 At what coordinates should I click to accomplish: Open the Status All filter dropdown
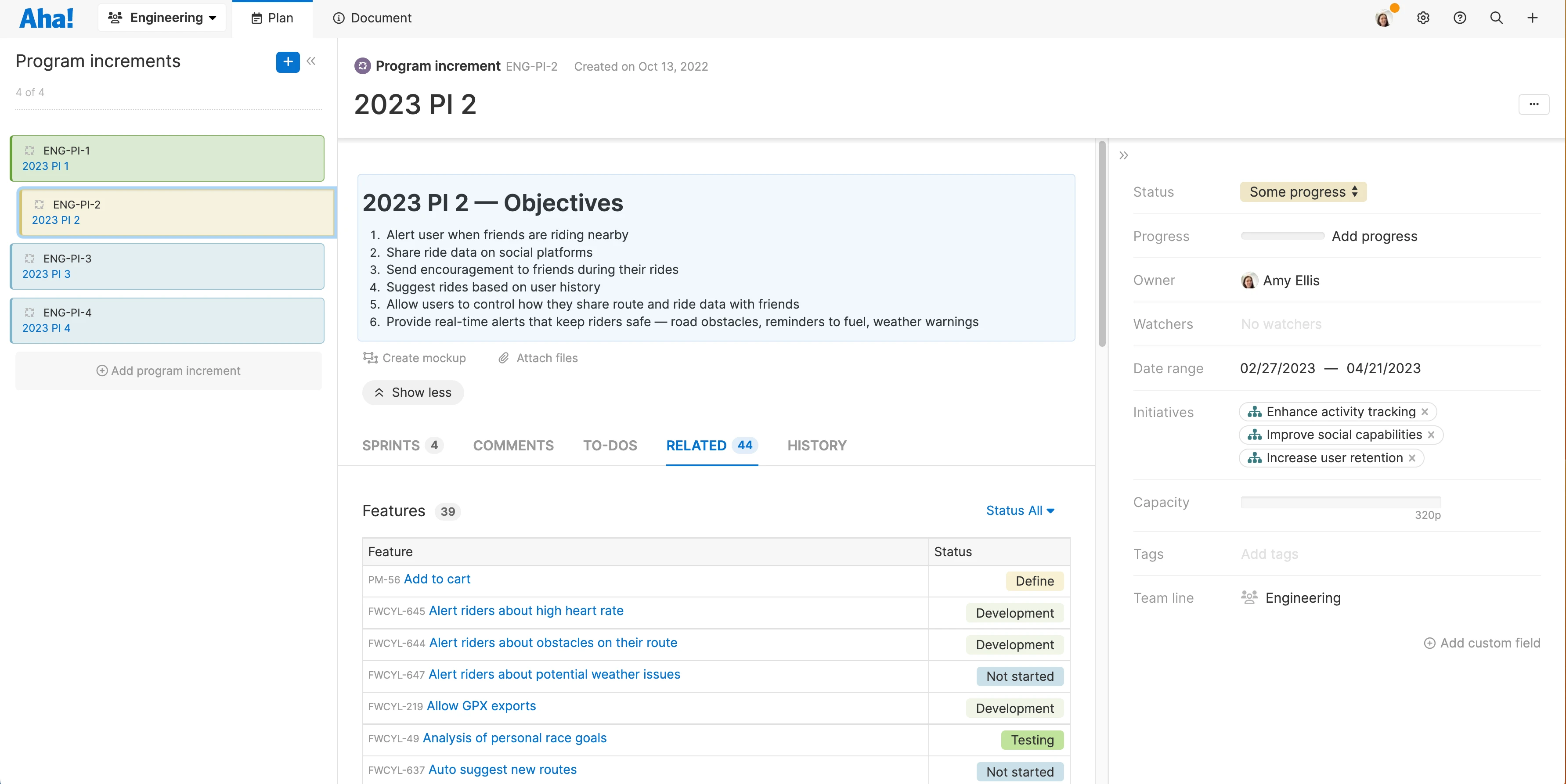[1019, 511]
